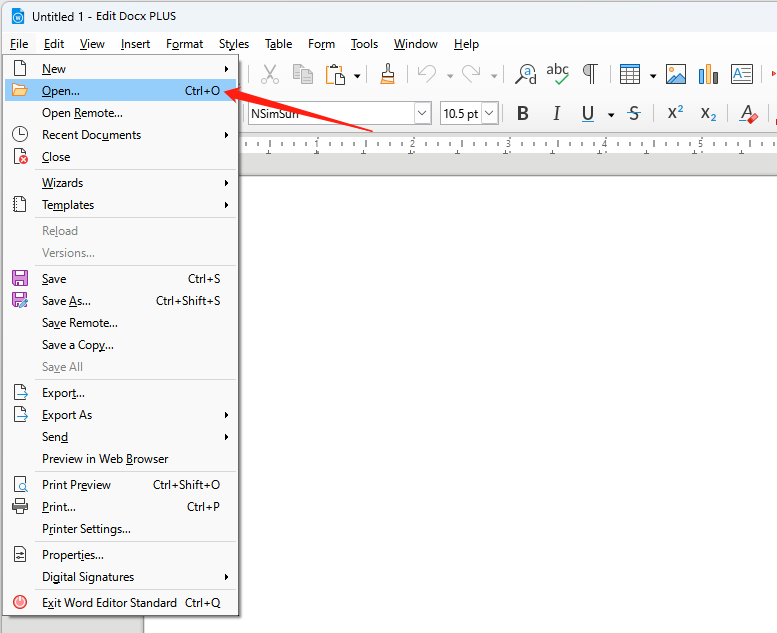Open the NSimSun font name dropdown
777x633 pixels.
click(x=422, y=114)
